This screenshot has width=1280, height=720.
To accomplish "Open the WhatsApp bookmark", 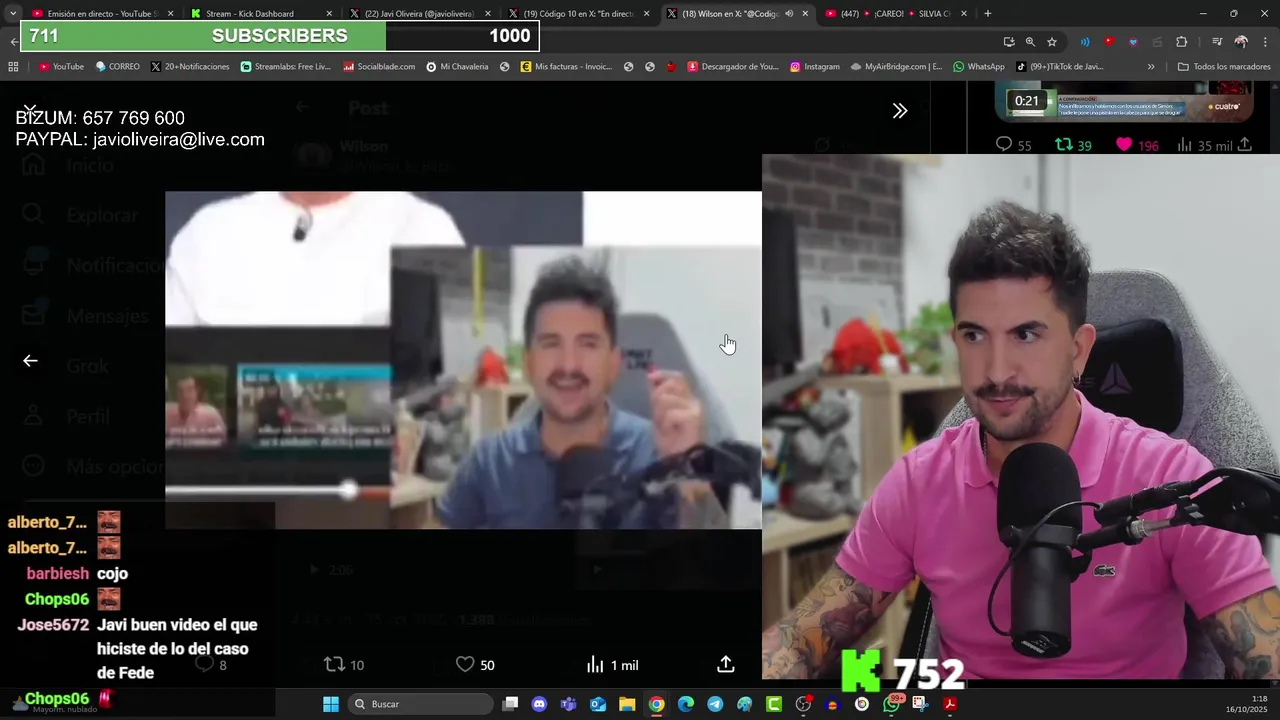I will (x=979, y=67).
